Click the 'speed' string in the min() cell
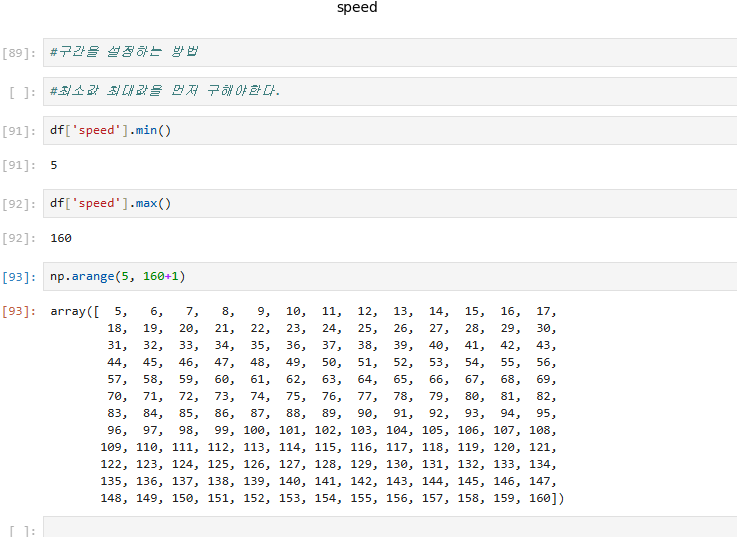The width and height of the screenshot is (737, 537). tap(96, 130)
